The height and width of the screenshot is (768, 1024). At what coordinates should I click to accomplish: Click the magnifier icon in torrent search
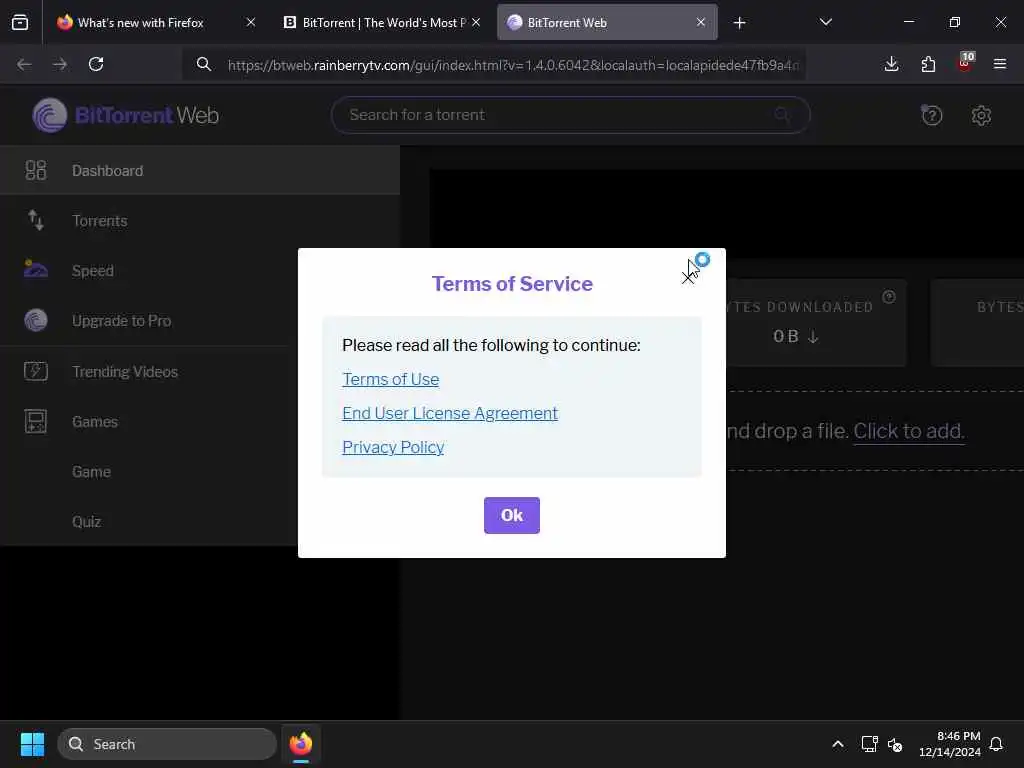click(x=782, y=115)
